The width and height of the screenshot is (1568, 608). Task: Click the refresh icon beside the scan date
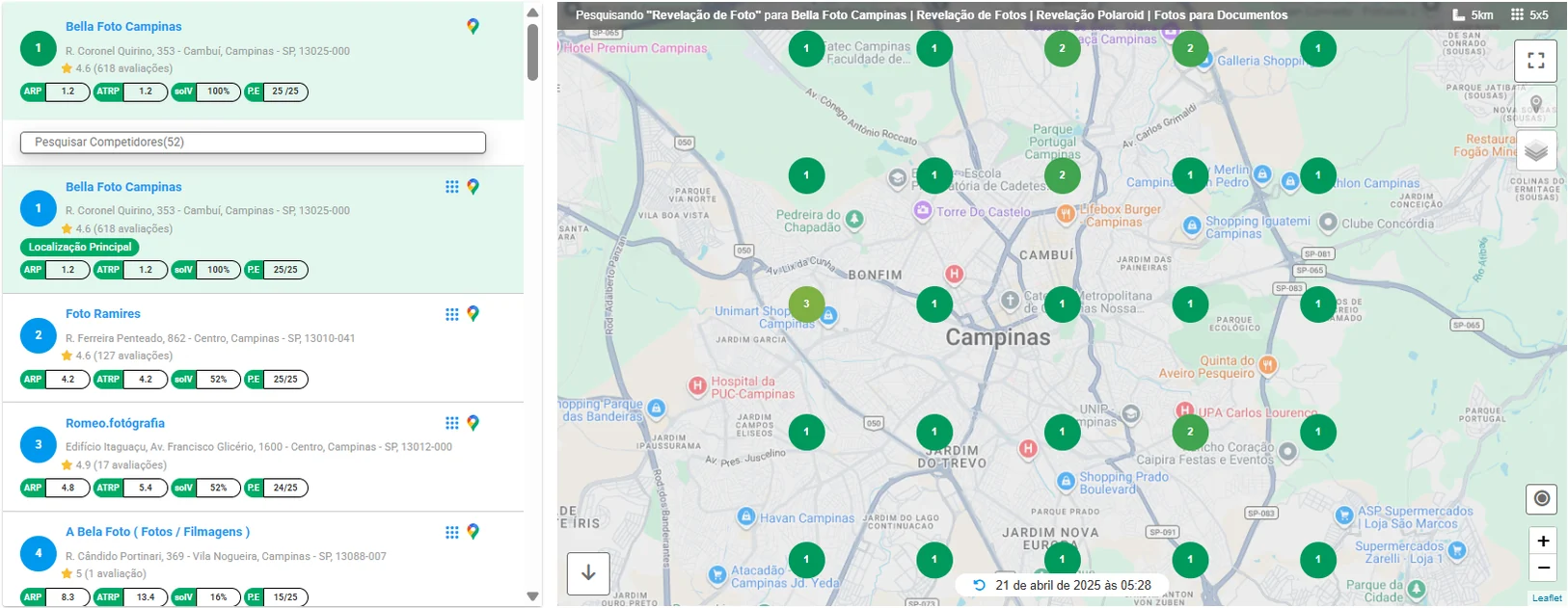click(979, 585)
